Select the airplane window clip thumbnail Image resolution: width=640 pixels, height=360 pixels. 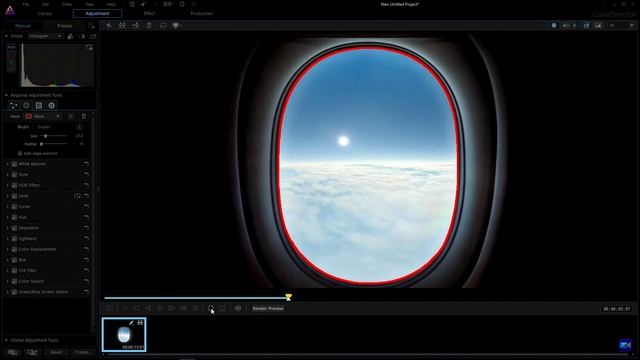click(124, 335)
